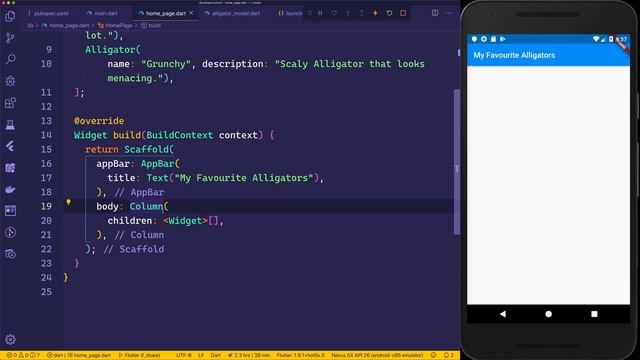
Task: Click the lightbulb quick-fix on line 19
Action: coord(68,202)
